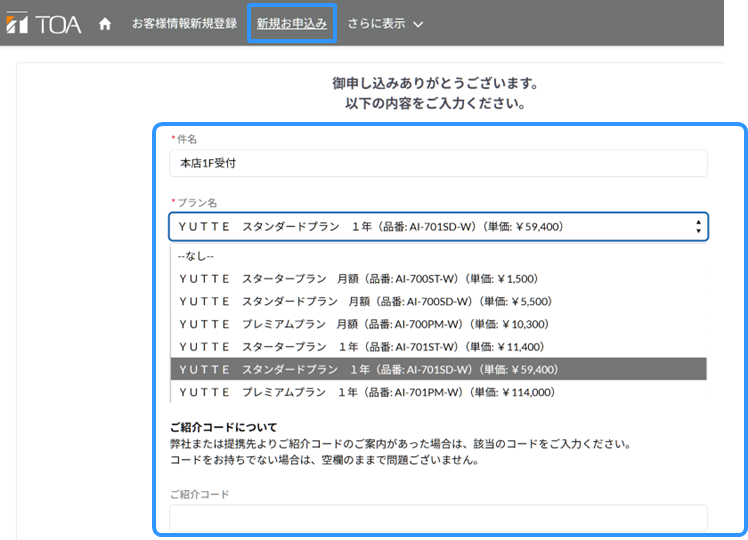
Task: Click the ご紹介コードについて heading
Action: point(223,427)
